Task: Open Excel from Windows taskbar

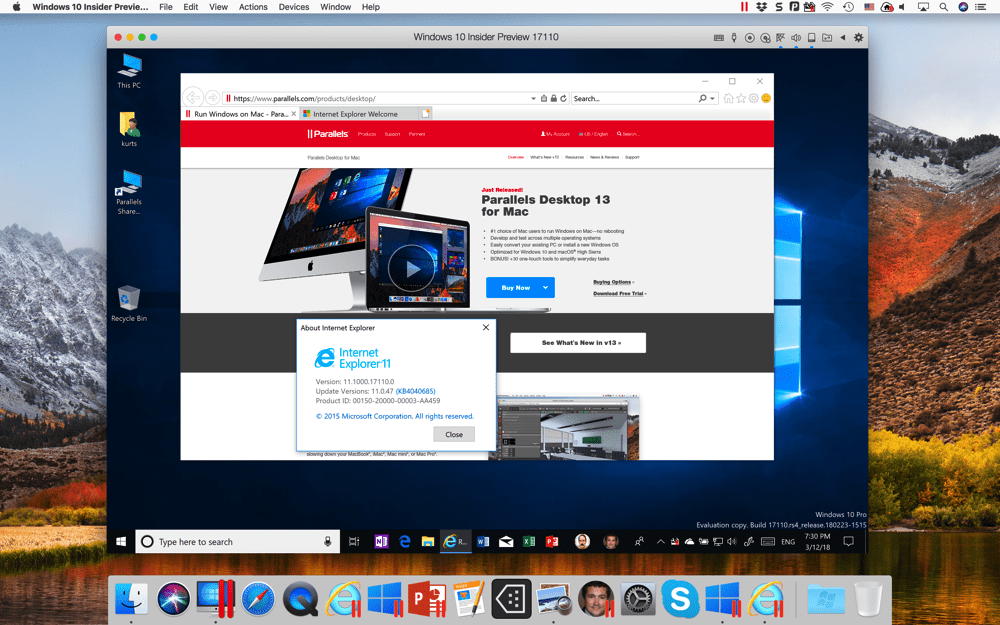Action: [x=529, y=541]
